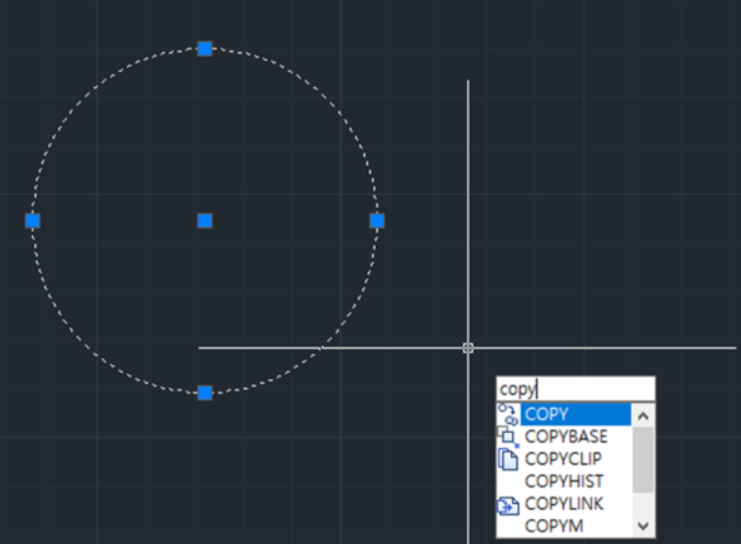Click the circle's left quadrant grip

tap(33, 220)
